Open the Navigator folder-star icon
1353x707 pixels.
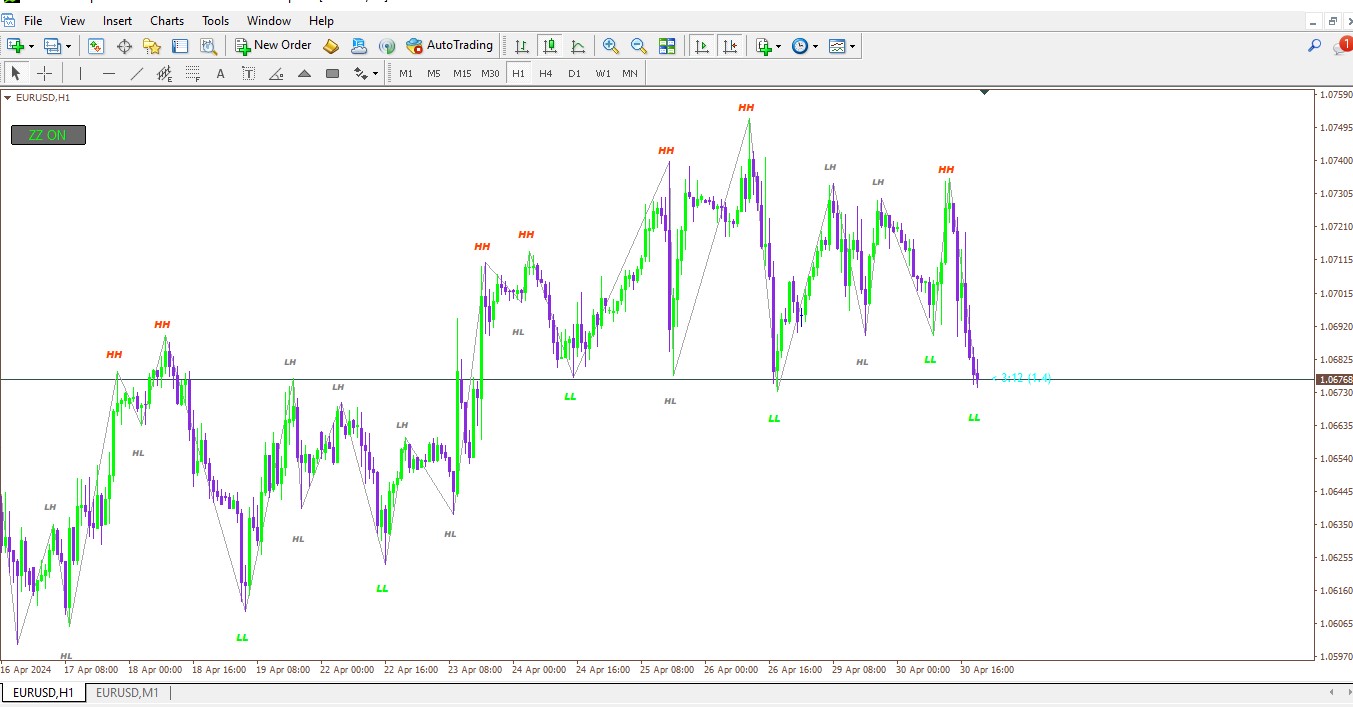pyautogui.click(x=152, y=46)
